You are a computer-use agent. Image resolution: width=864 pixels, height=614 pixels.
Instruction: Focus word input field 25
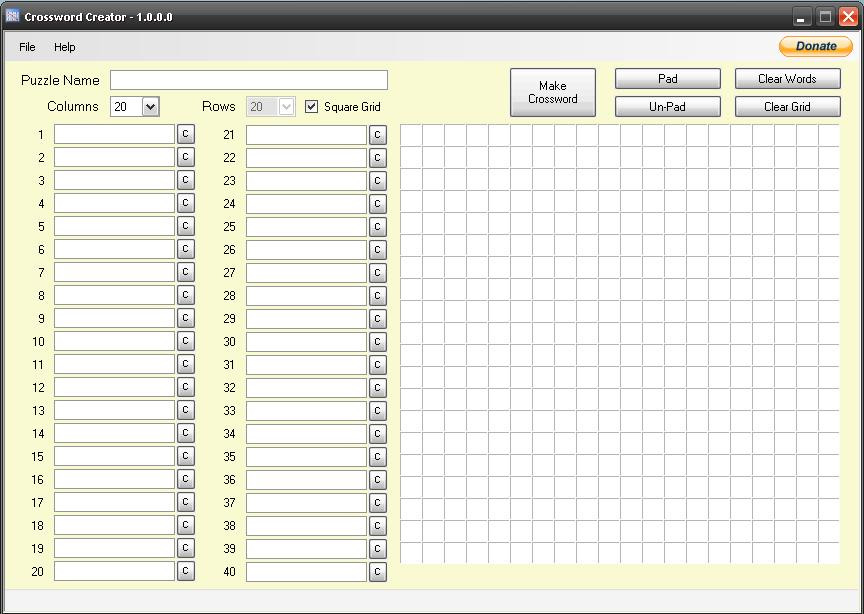306,227
